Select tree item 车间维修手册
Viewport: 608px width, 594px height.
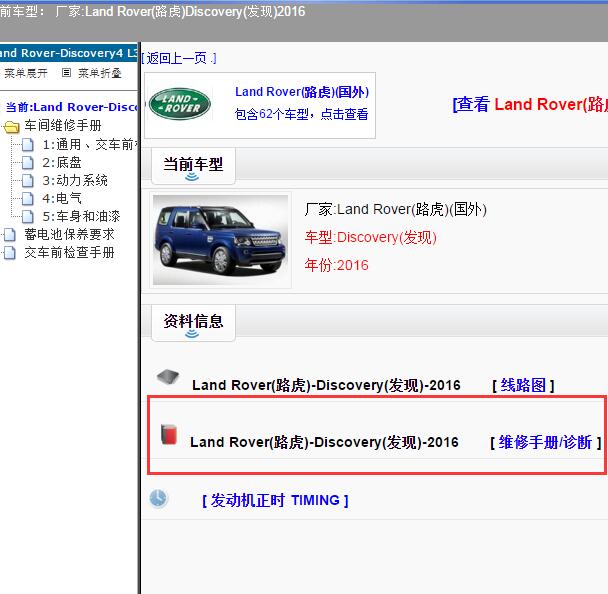63,126
